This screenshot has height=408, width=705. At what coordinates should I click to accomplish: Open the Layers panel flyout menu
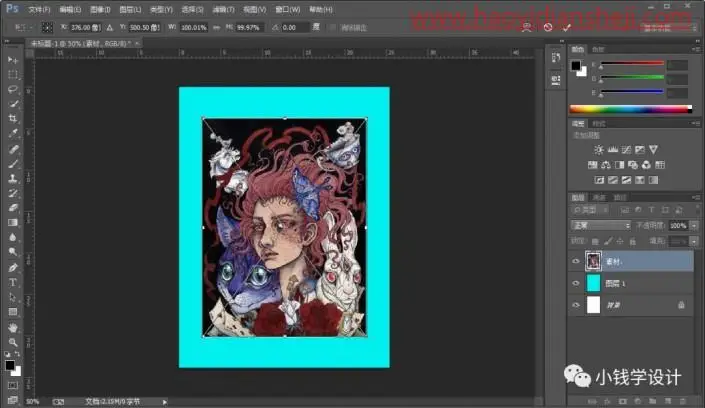pyautogui.click(x=696, y=197)
